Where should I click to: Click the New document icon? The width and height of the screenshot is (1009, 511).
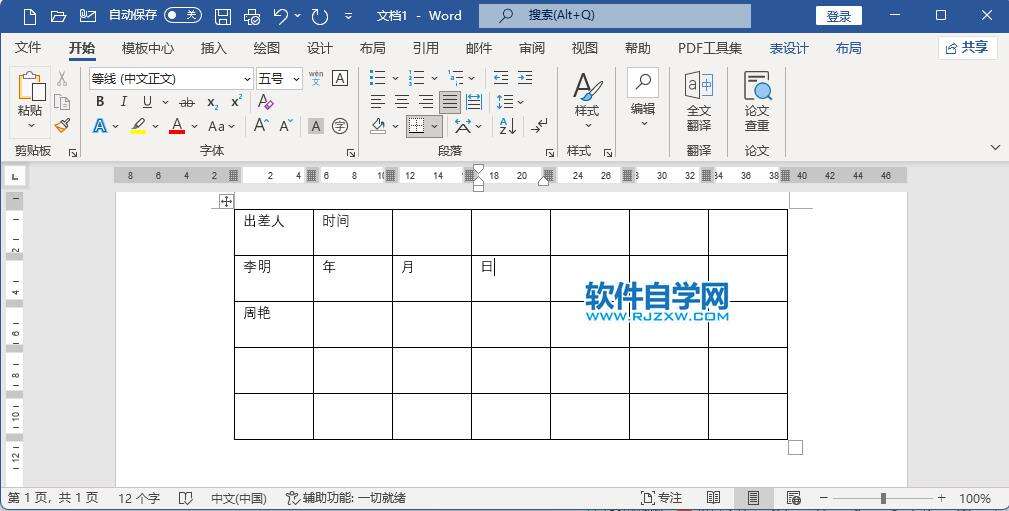[x=29, y=16]
